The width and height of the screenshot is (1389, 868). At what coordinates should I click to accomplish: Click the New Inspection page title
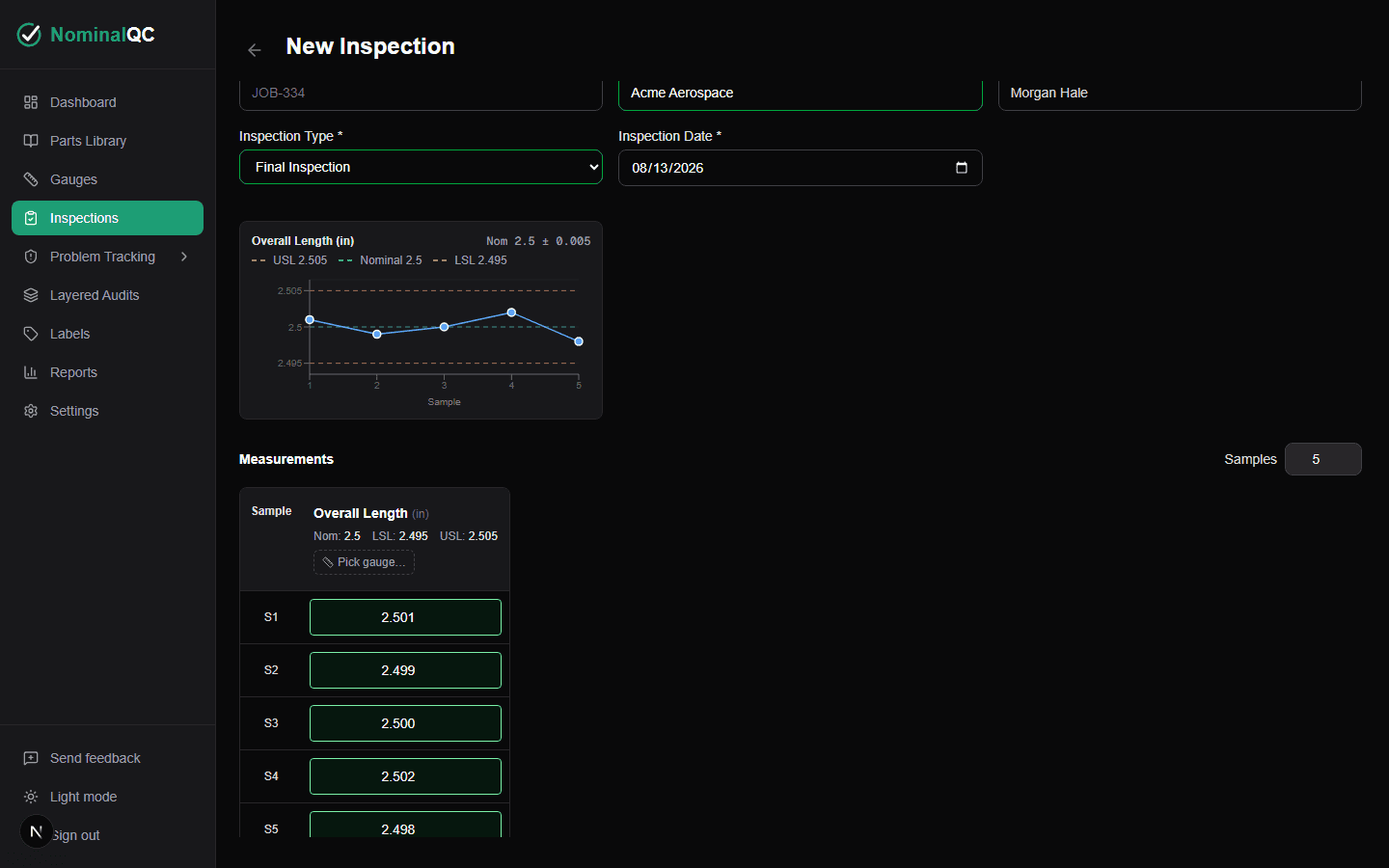pos(370,46)
